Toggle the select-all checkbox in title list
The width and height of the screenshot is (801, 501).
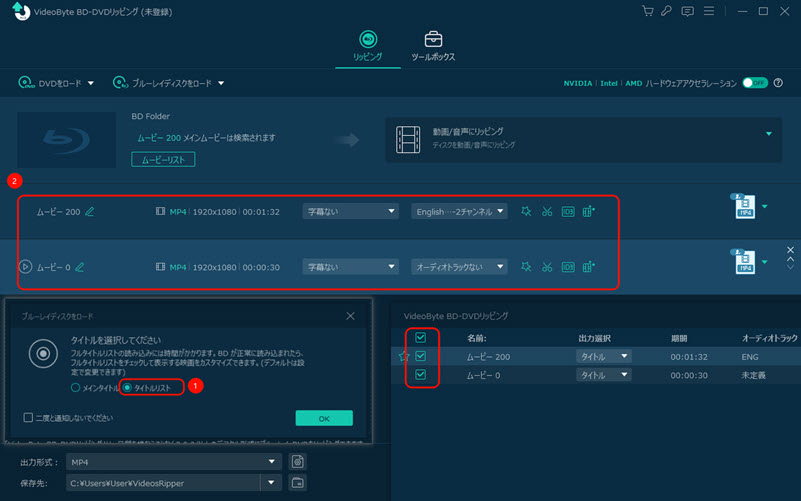tap(420, 337)
